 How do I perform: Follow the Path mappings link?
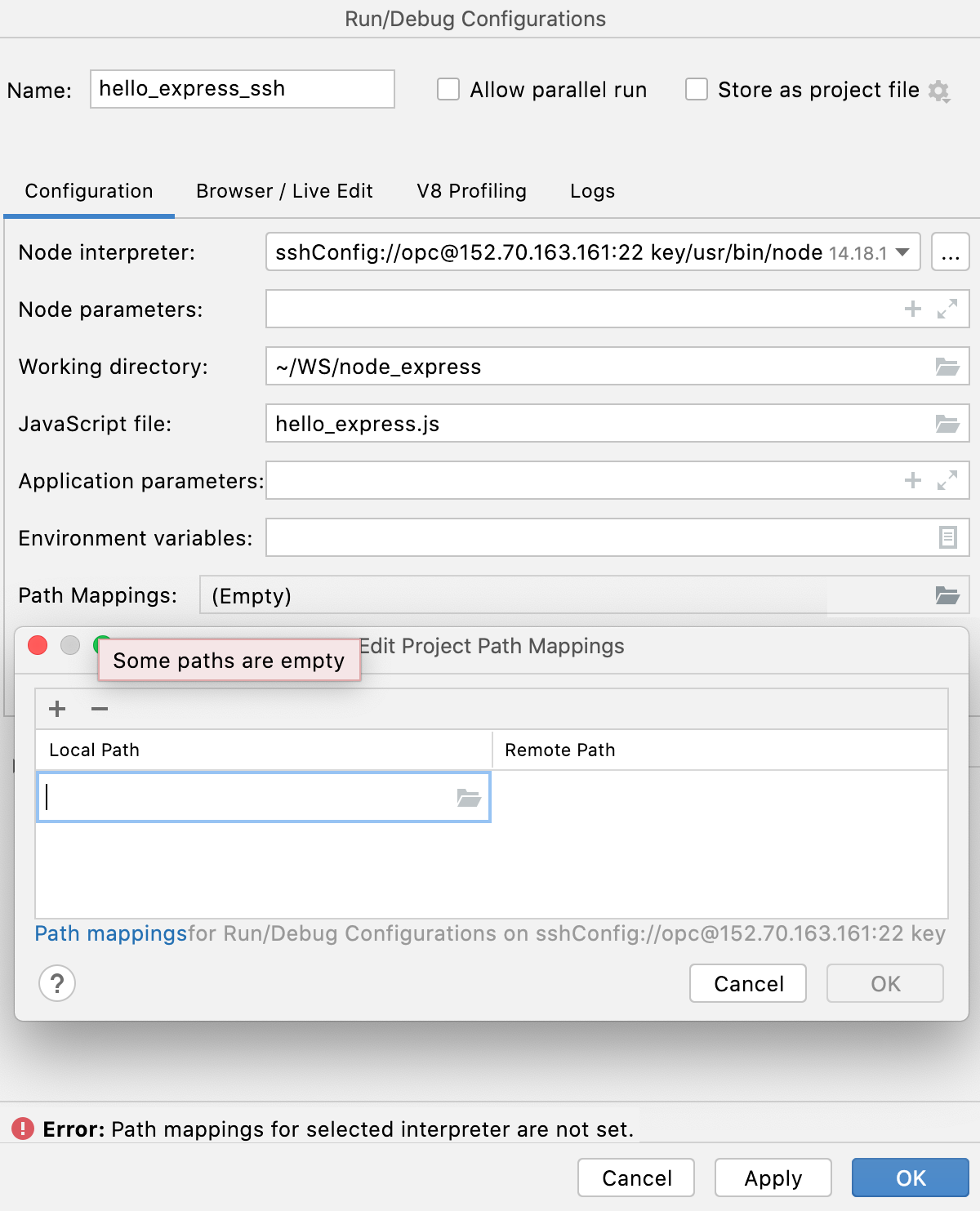tap(110, 933)
